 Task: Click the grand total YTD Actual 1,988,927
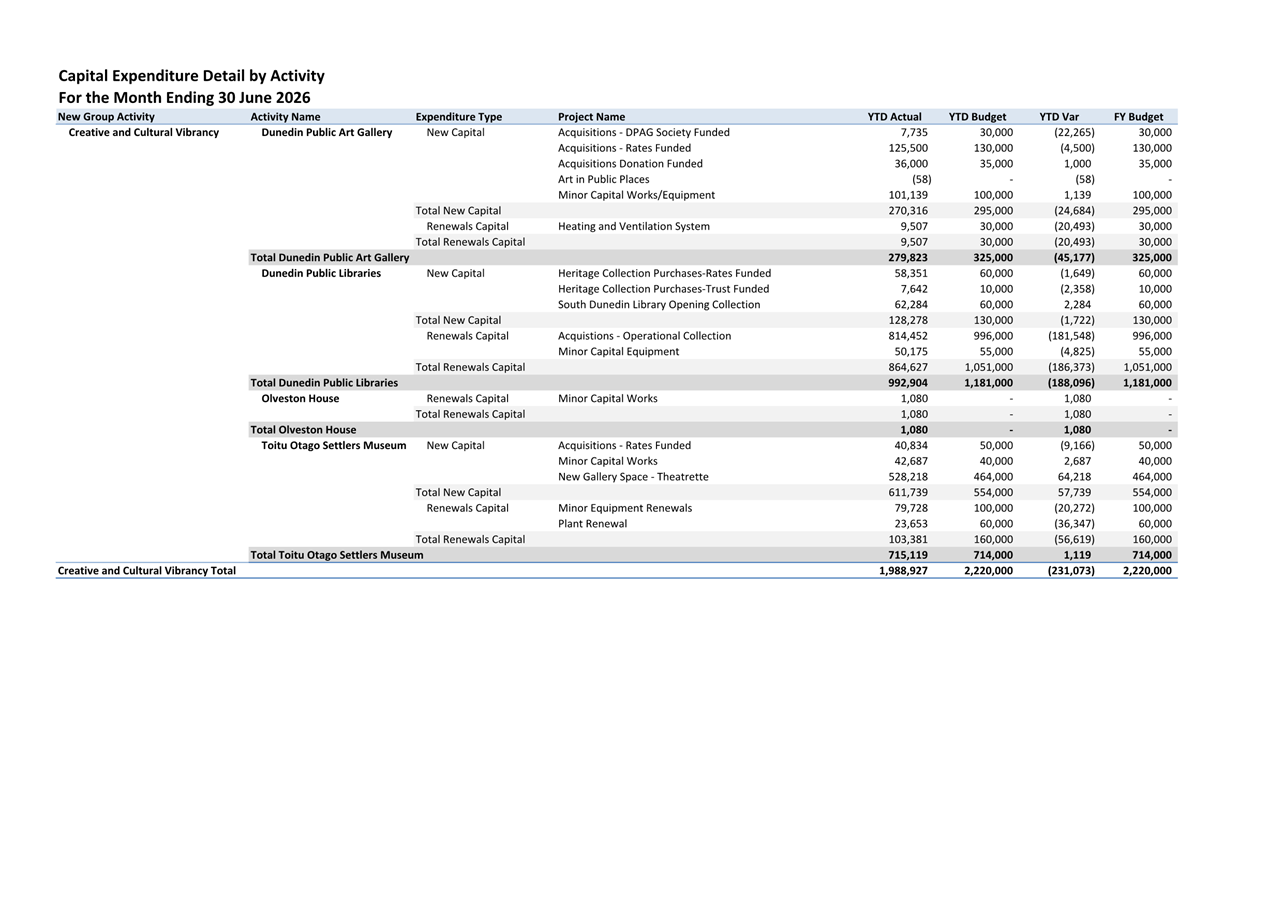903,571
